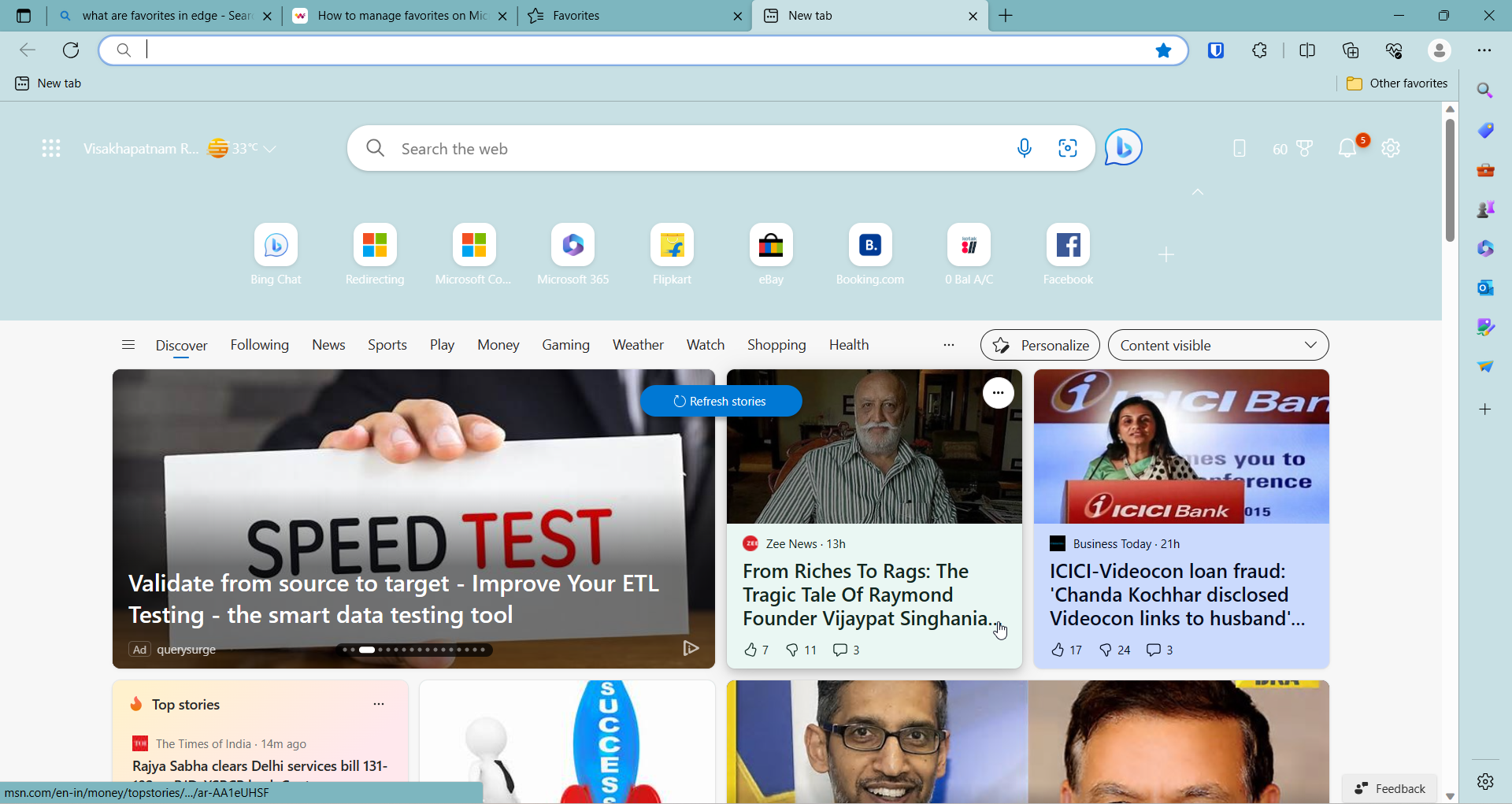Start voice search with the microphone icon
The height and width of the screenshot is (804, 1512).
coord(1025,148)
